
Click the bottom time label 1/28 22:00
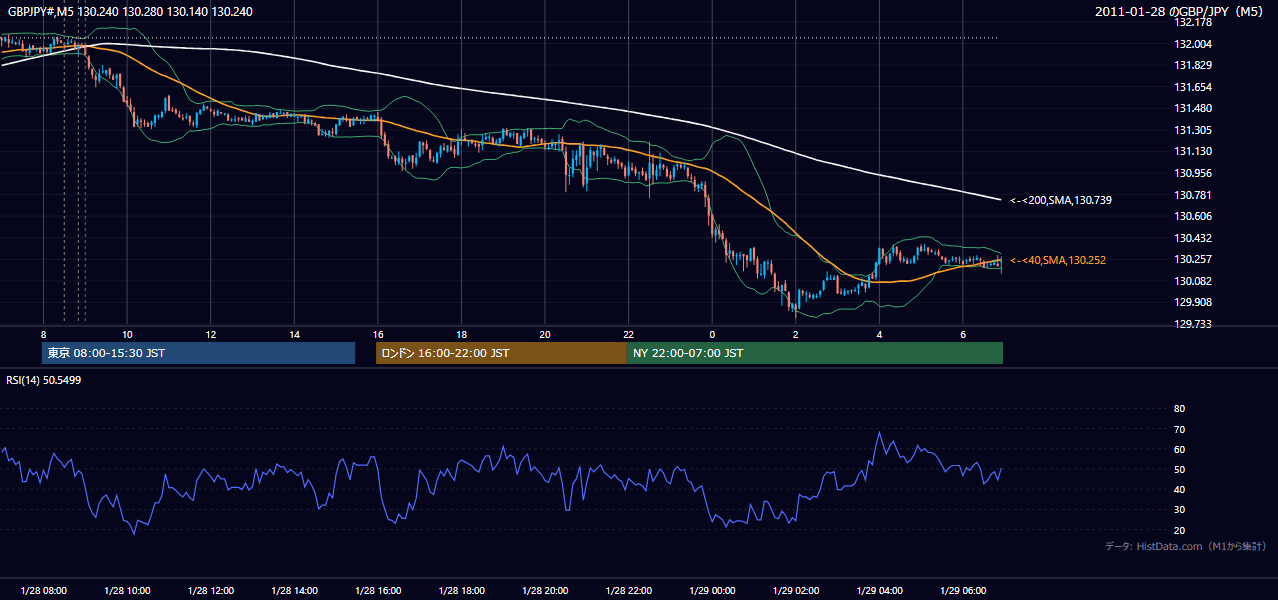click(x=628, y=591)
